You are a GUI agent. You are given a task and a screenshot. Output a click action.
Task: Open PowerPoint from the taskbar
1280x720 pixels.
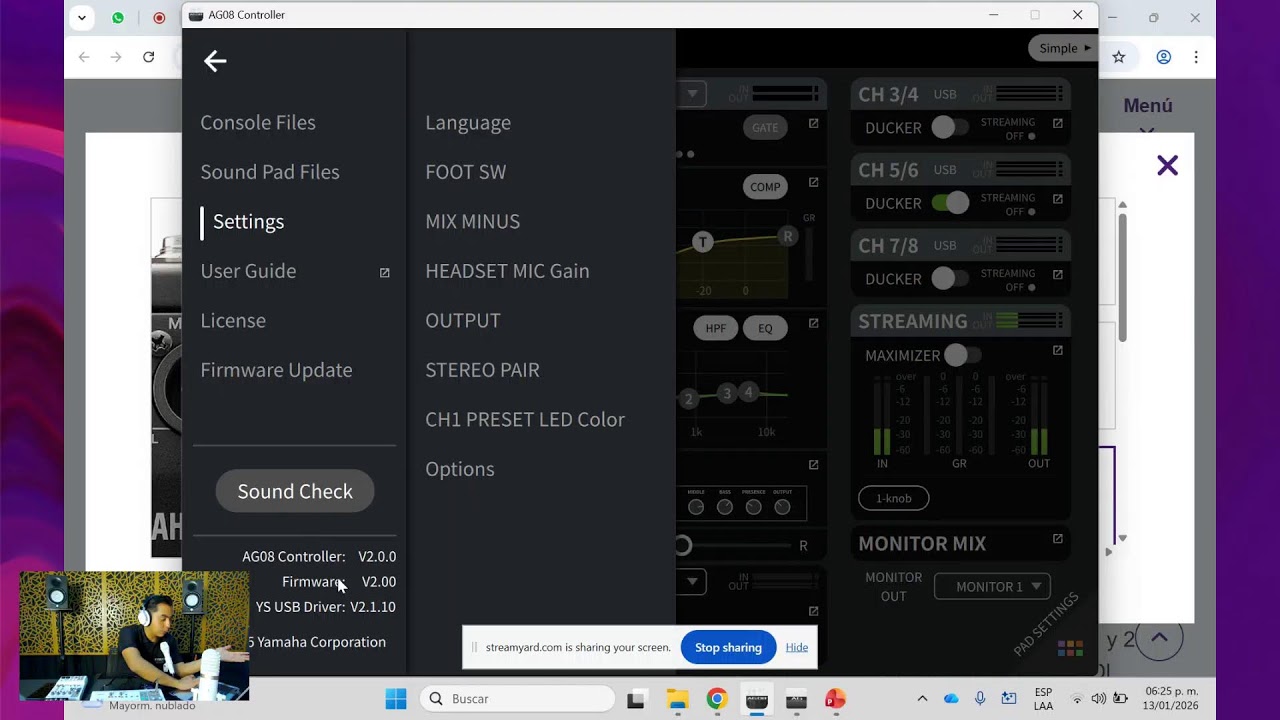836,699
